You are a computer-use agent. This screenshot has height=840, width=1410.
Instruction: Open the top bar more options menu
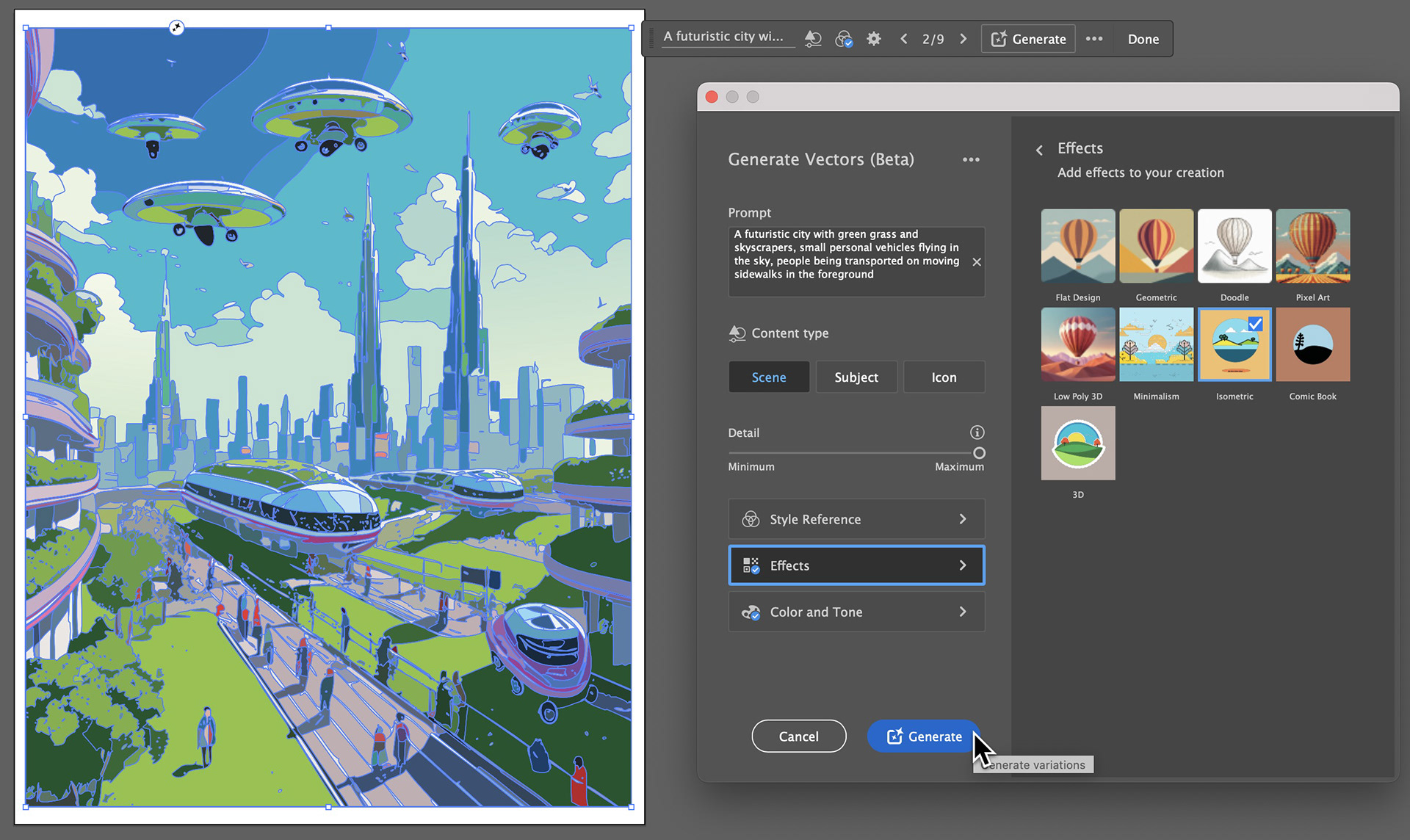coord(1094,39)
